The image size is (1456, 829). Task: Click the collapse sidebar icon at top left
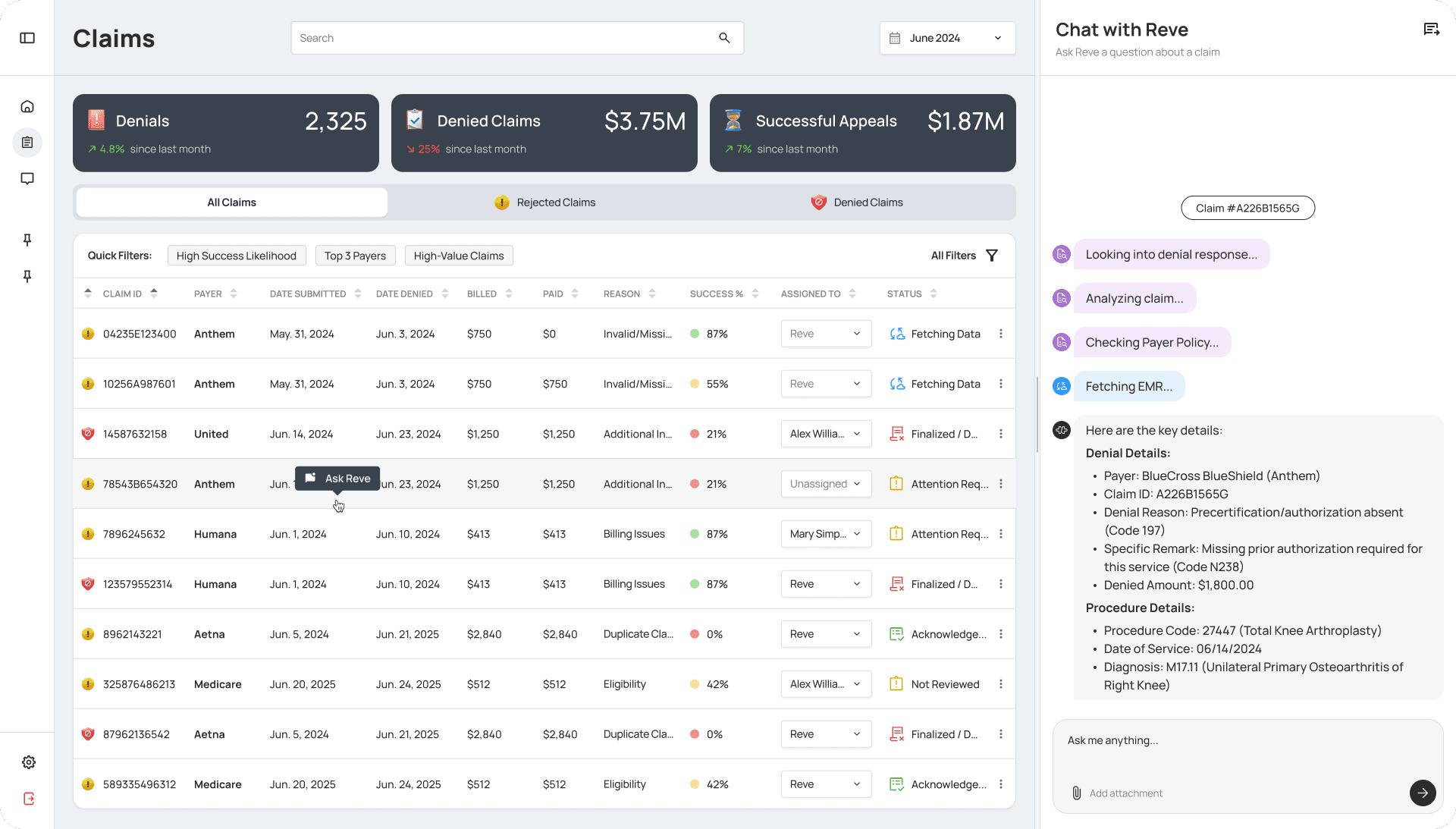coord(27,37)
